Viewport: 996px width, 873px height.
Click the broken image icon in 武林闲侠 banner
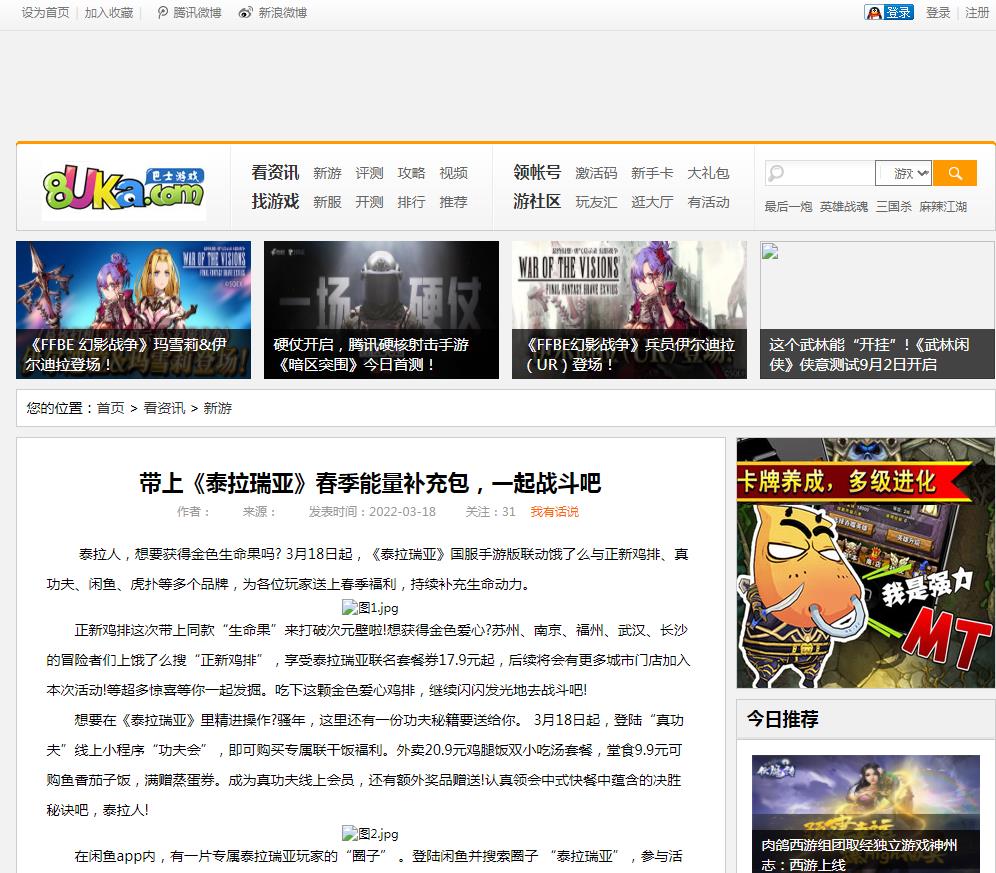click(x=770, y=251)
